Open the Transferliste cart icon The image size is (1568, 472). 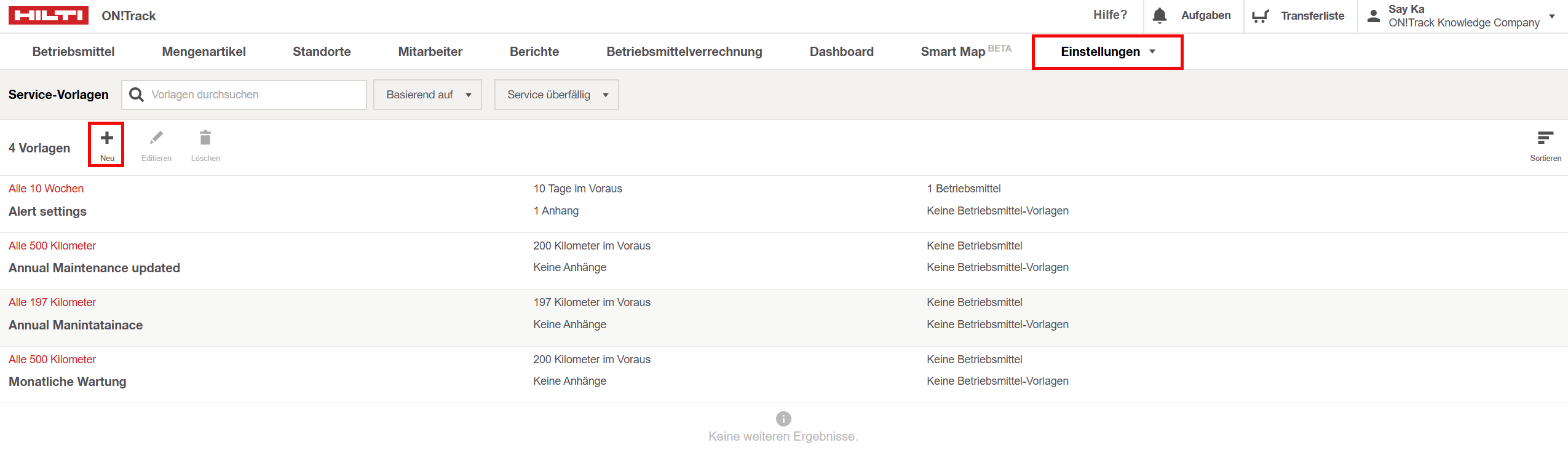point(1261,16)
